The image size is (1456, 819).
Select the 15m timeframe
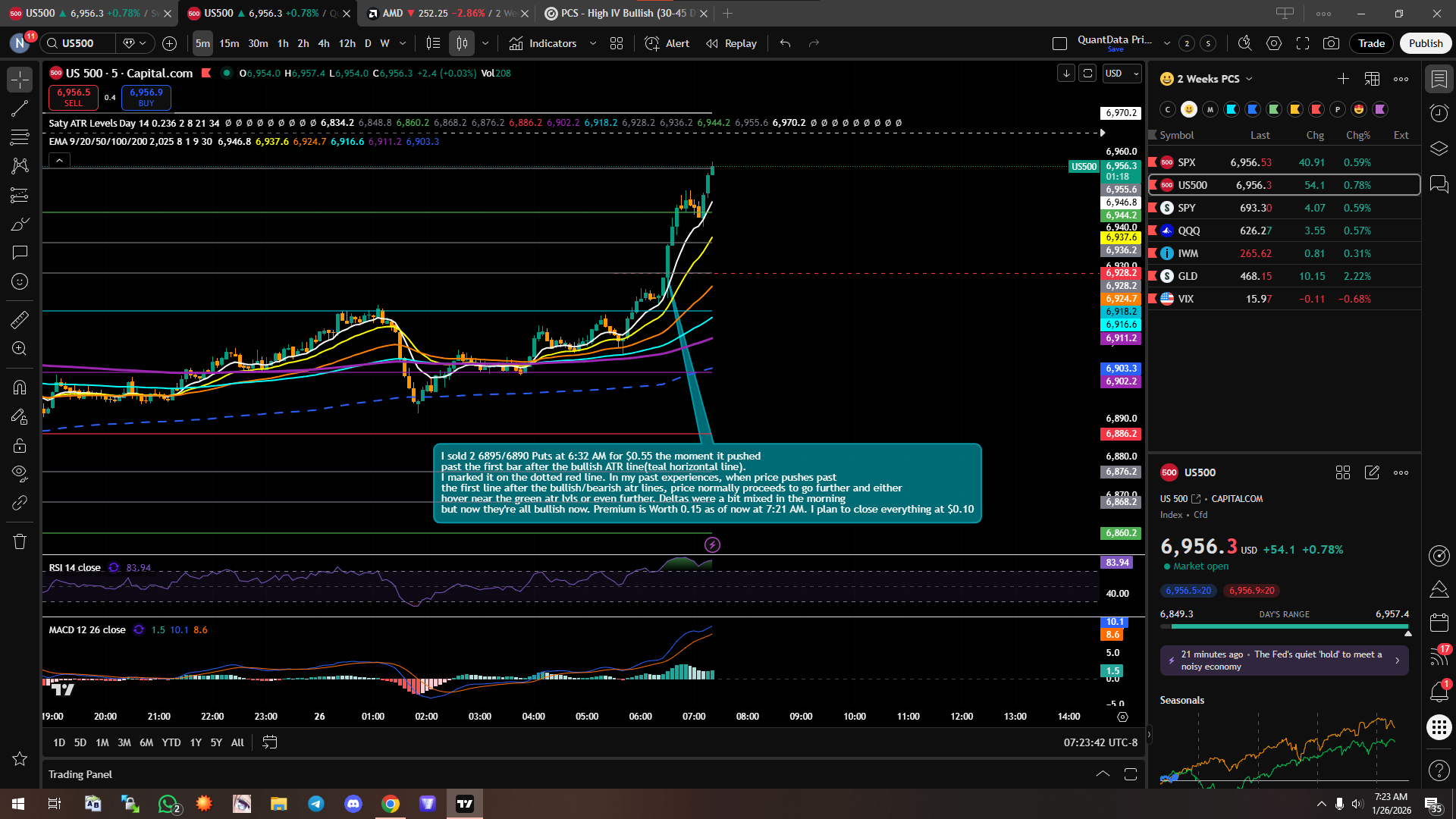tap(229, 43)
